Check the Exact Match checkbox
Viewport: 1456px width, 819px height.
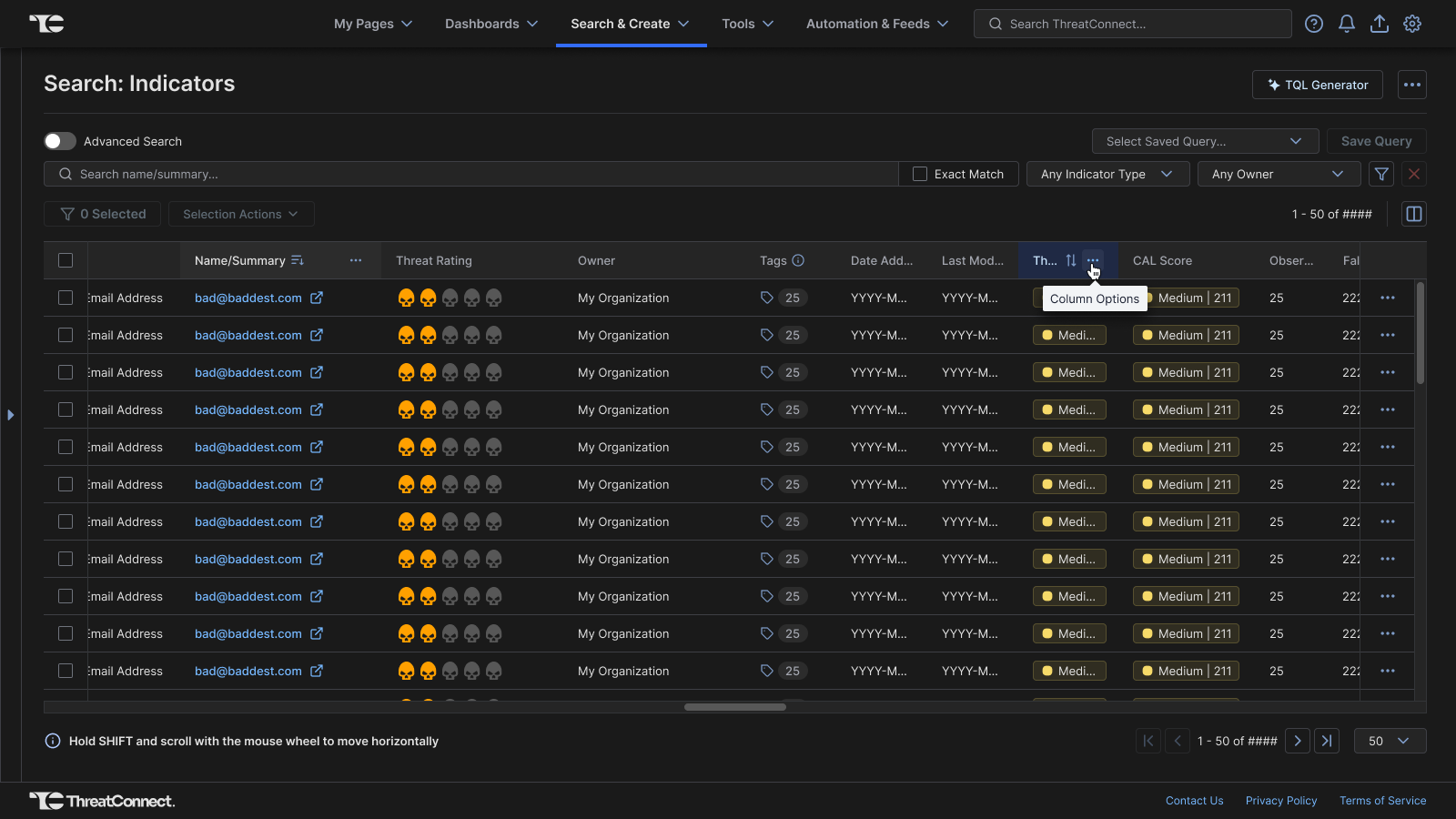(x=920, y=174)
